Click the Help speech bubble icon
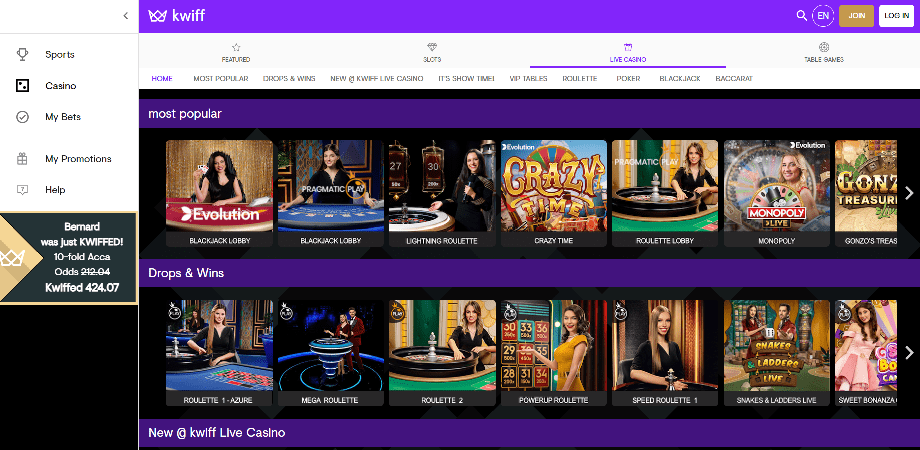The image size is (920, 450). (22, 190)
